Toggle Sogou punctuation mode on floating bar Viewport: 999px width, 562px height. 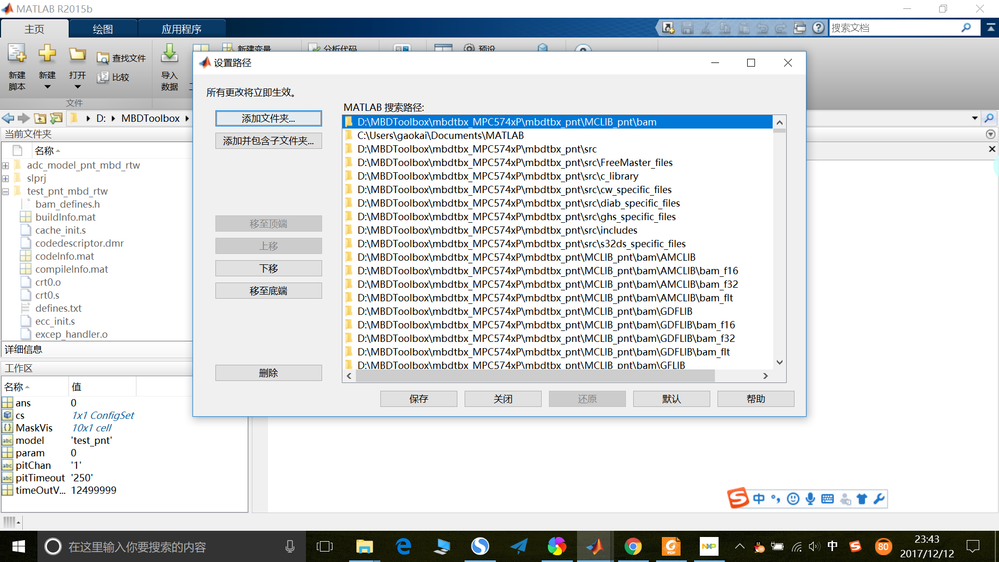(x=775, y=499)
